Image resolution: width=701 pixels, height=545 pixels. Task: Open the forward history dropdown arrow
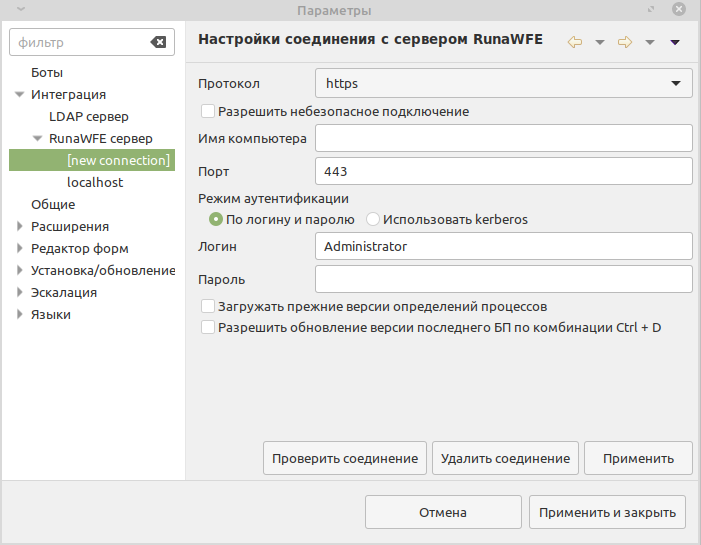tap(650, 42)
